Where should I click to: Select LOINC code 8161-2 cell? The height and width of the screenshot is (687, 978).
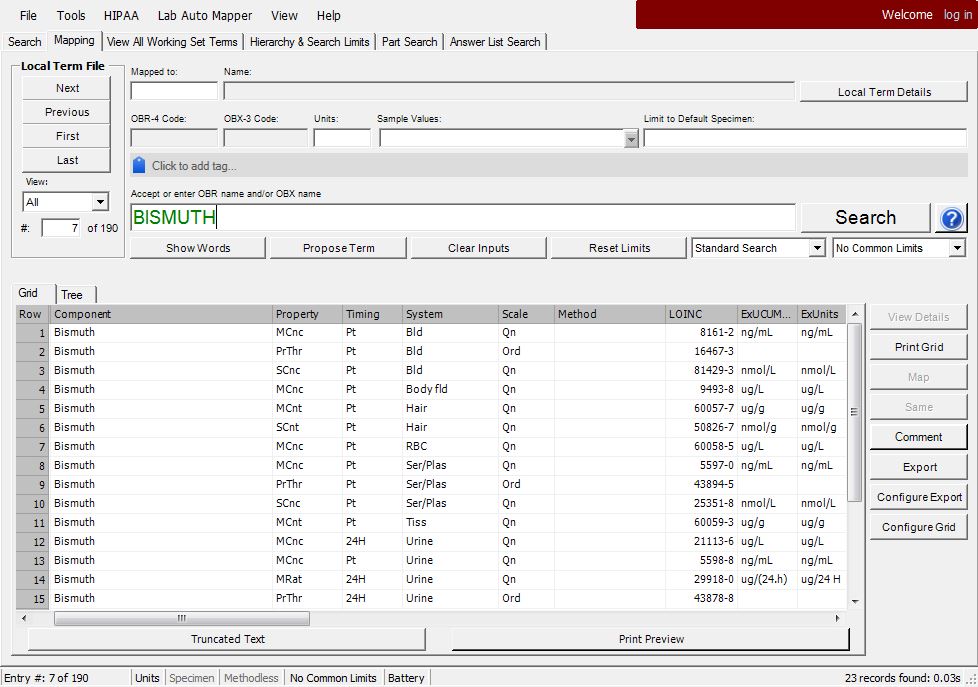click(701, 333)
